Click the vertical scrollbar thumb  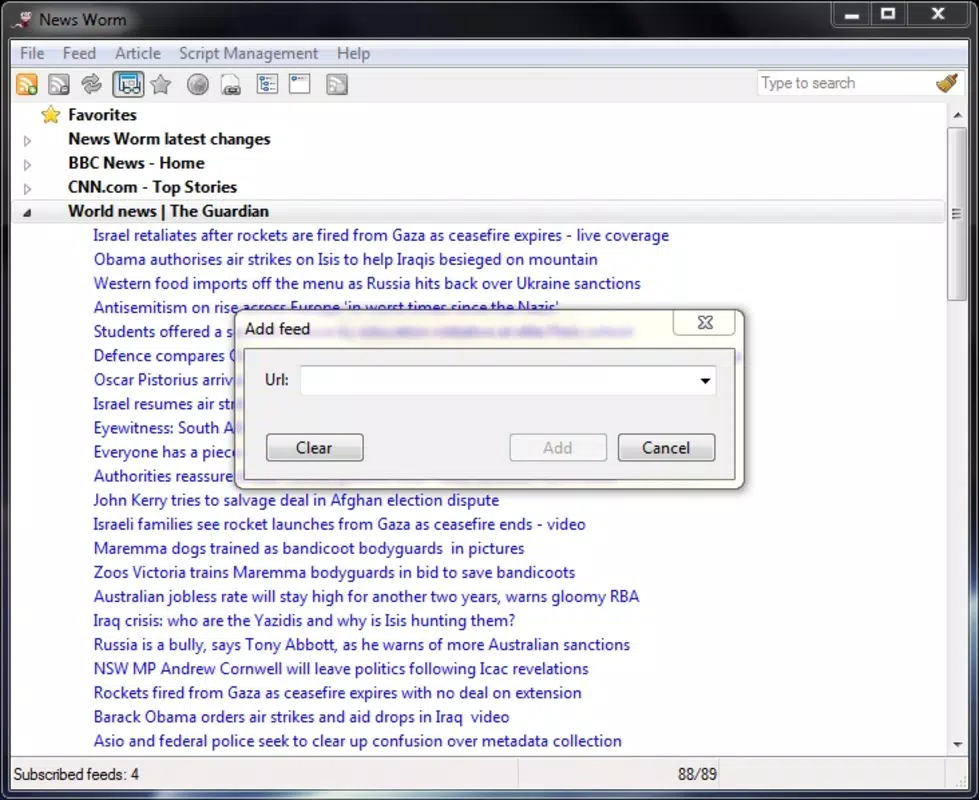pyautogui.click(x=957, y=214)
